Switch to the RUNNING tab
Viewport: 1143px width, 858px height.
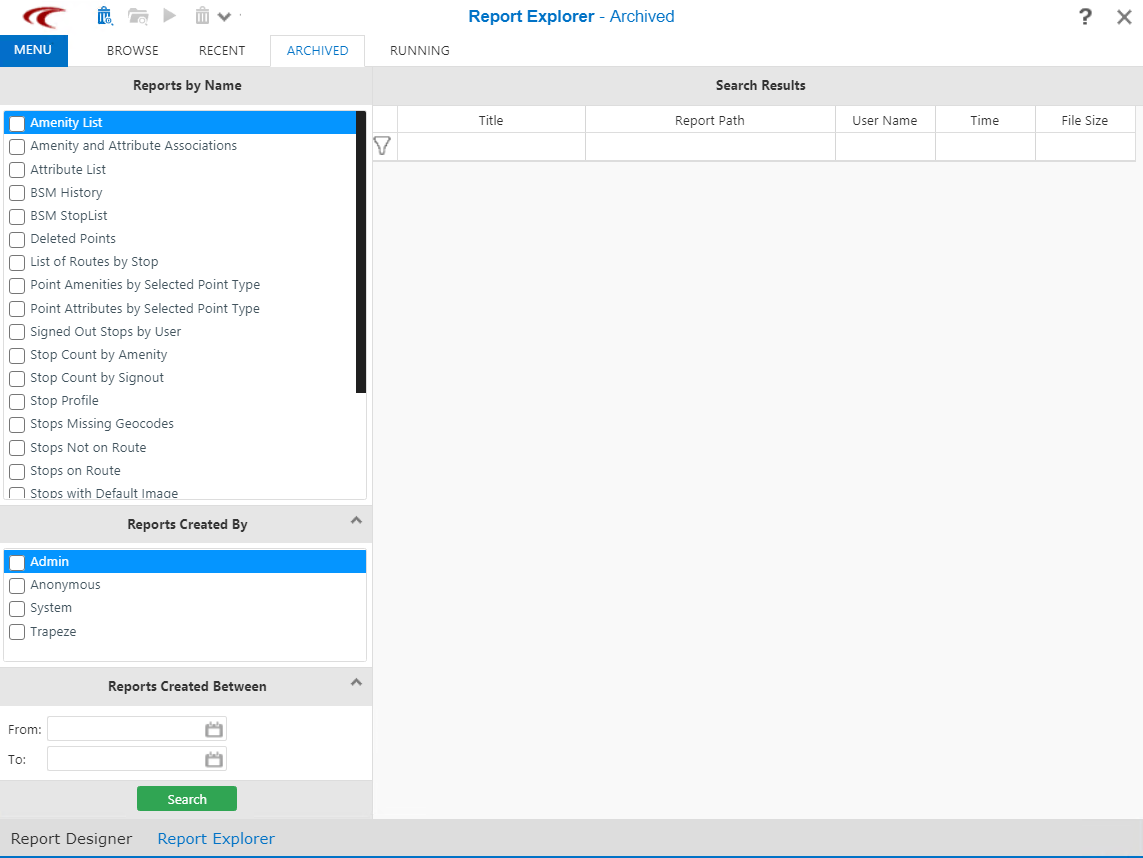(x=419, y=51)
